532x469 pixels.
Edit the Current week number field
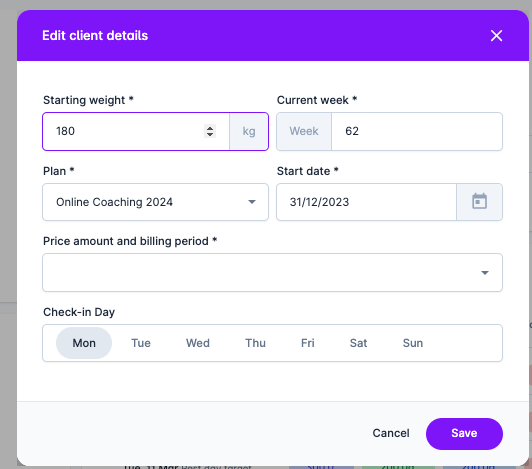click(x=417, y=131)
